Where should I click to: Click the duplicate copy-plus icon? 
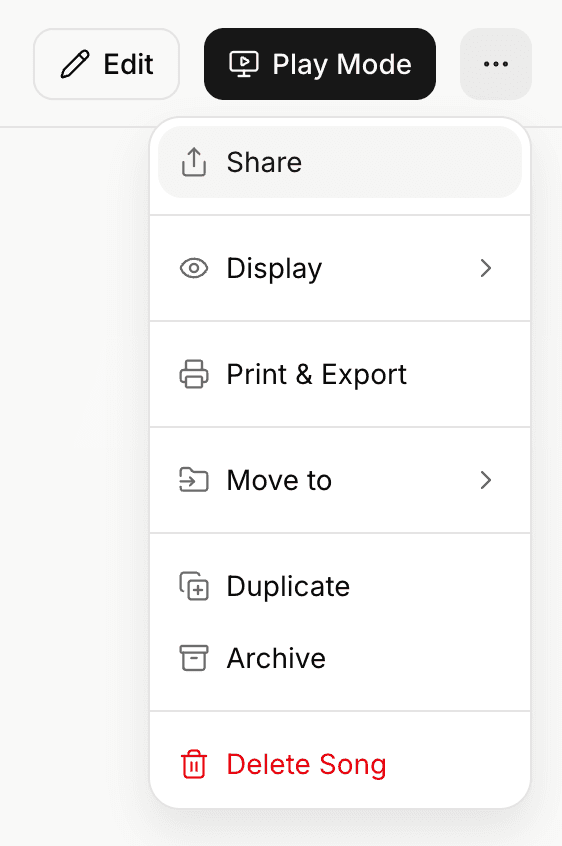click(194, 586)
